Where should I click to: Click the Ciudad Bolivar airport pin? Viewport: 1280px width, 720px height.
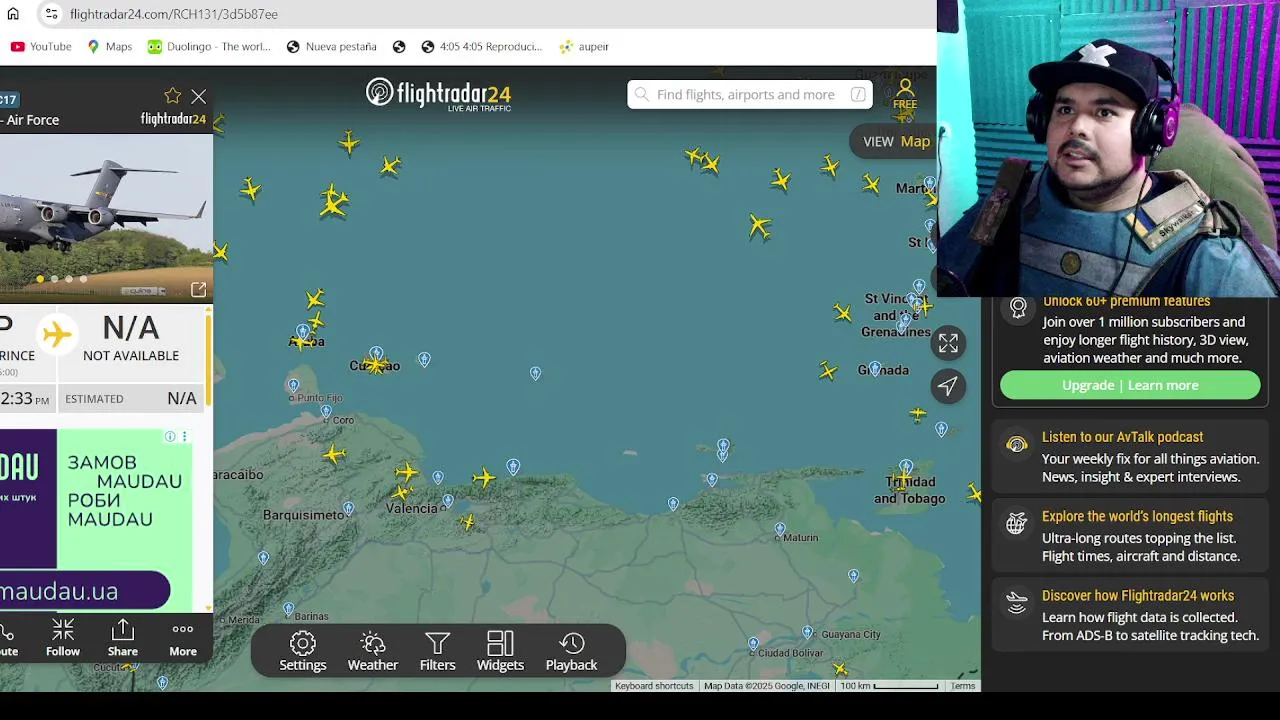753,645
